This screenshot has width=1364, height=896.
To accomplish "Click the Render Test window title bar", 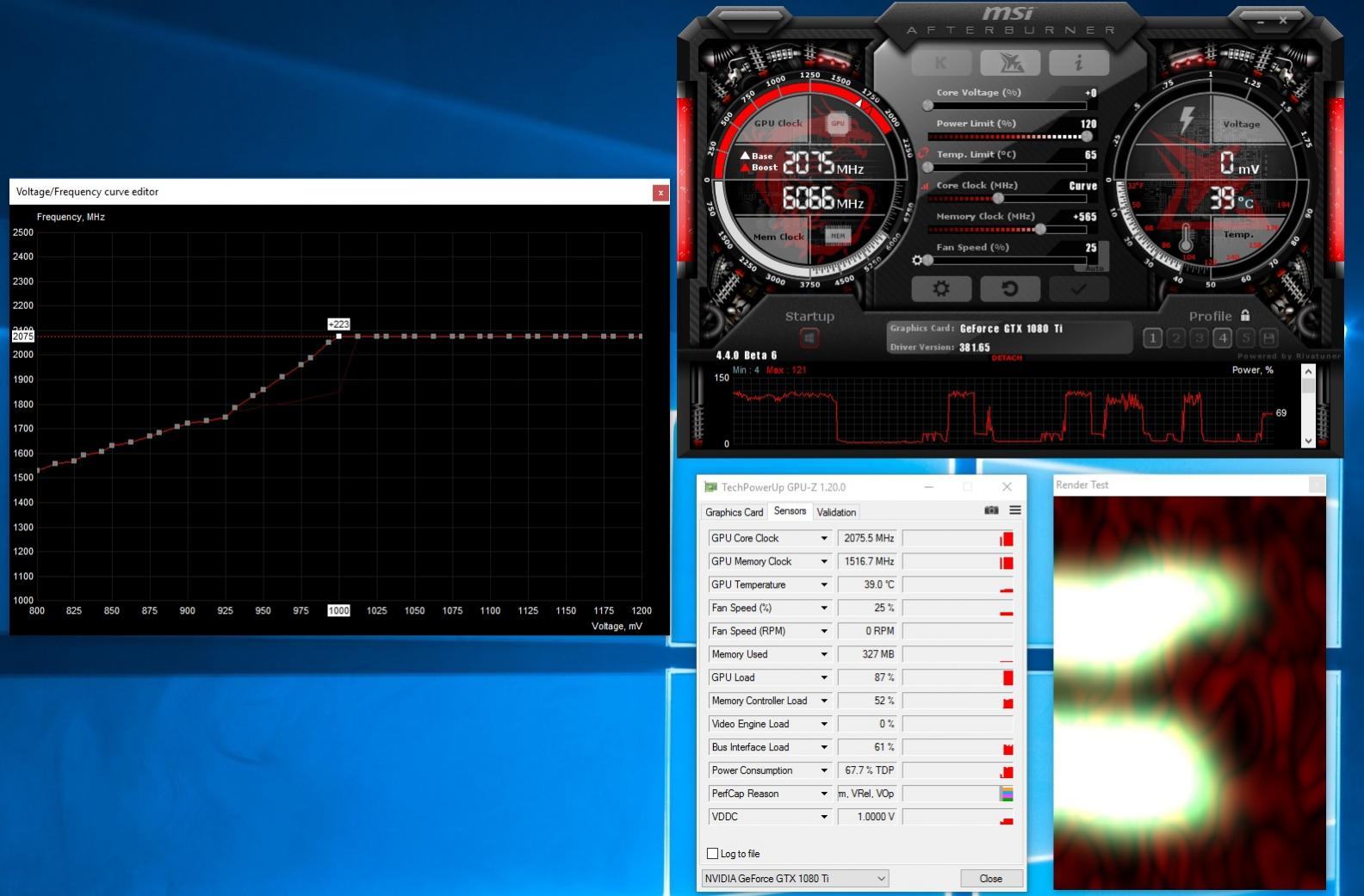I will tap(1188, 485).
